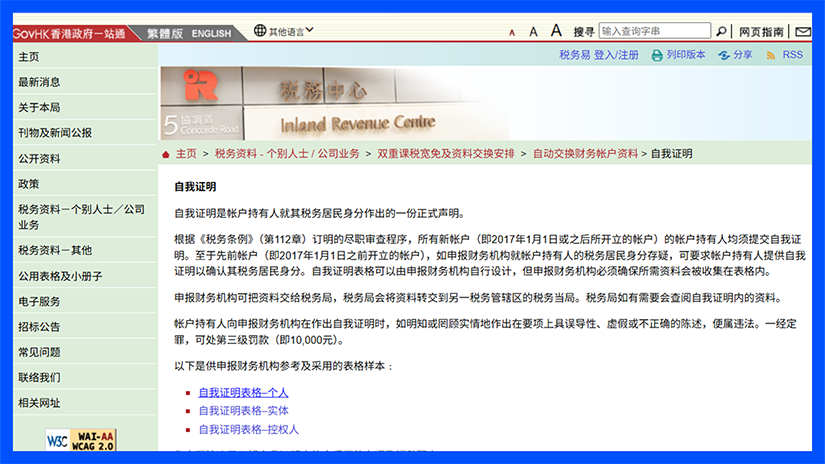Click the 搜寻 search label
Screen dimensions: 825x464
583,32
